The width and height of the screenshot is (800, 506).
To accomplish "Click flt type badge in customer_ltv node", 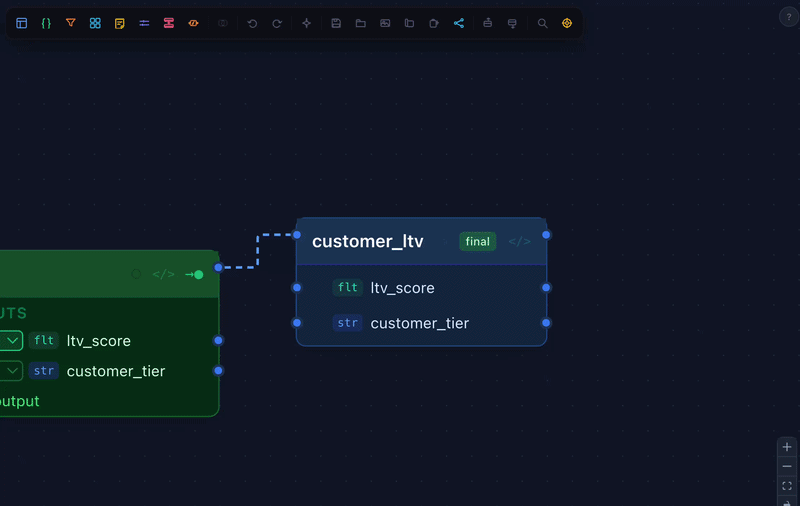I will pyautogui.click(x=347, y=288).
